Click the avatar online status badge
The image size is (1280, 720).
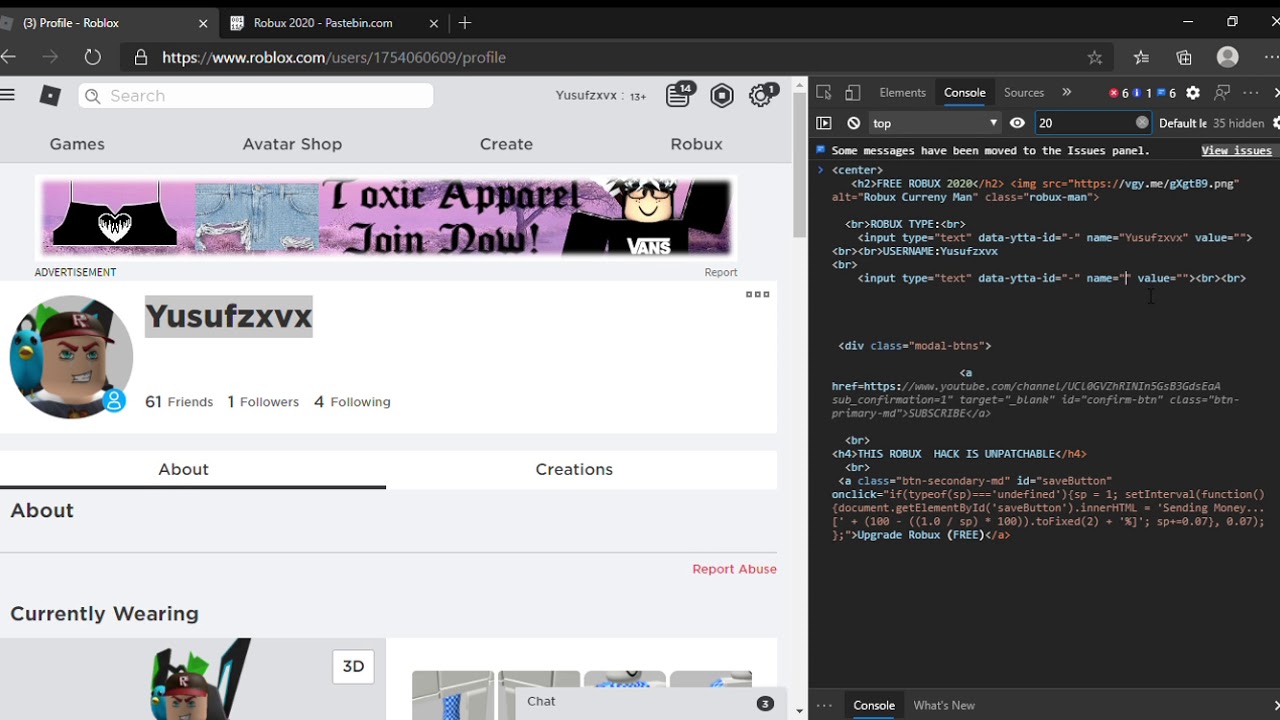click(x=114, y=401)
